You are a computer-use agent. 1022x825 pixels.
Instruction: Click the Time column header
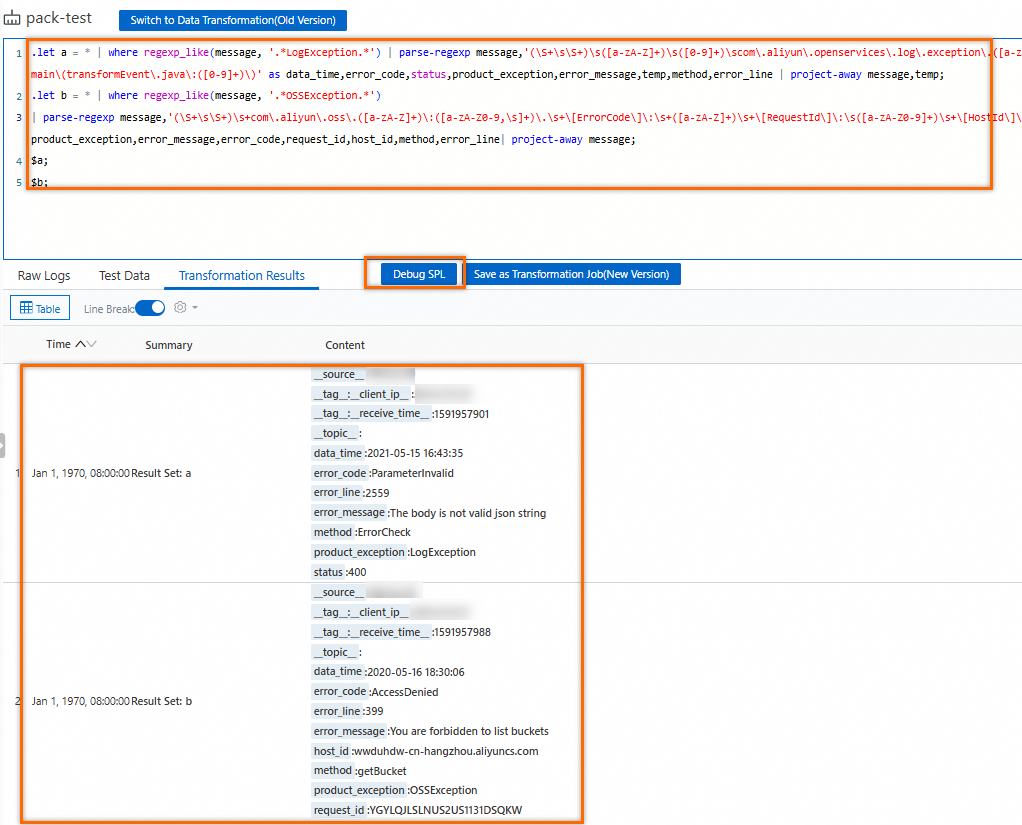coord(58,344)
